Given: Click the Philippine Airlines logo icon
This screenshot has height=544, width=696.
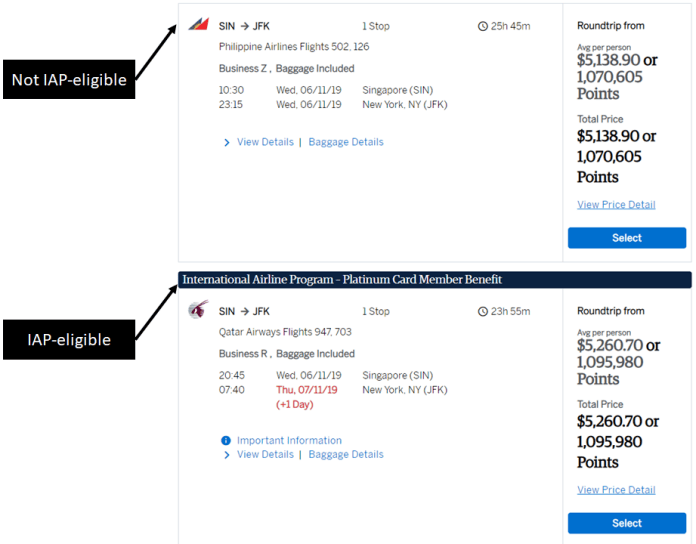Looking at the screenshot, I should (198, 24).
